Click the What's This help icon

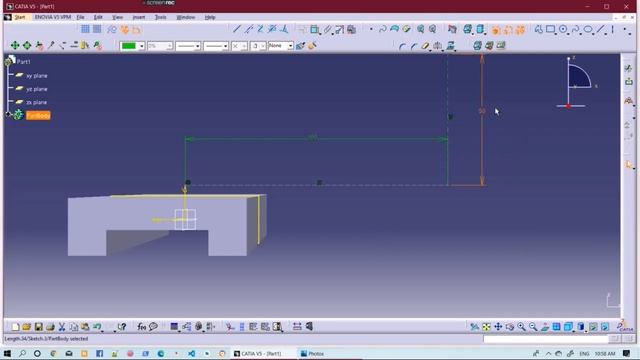pos(122,327)
